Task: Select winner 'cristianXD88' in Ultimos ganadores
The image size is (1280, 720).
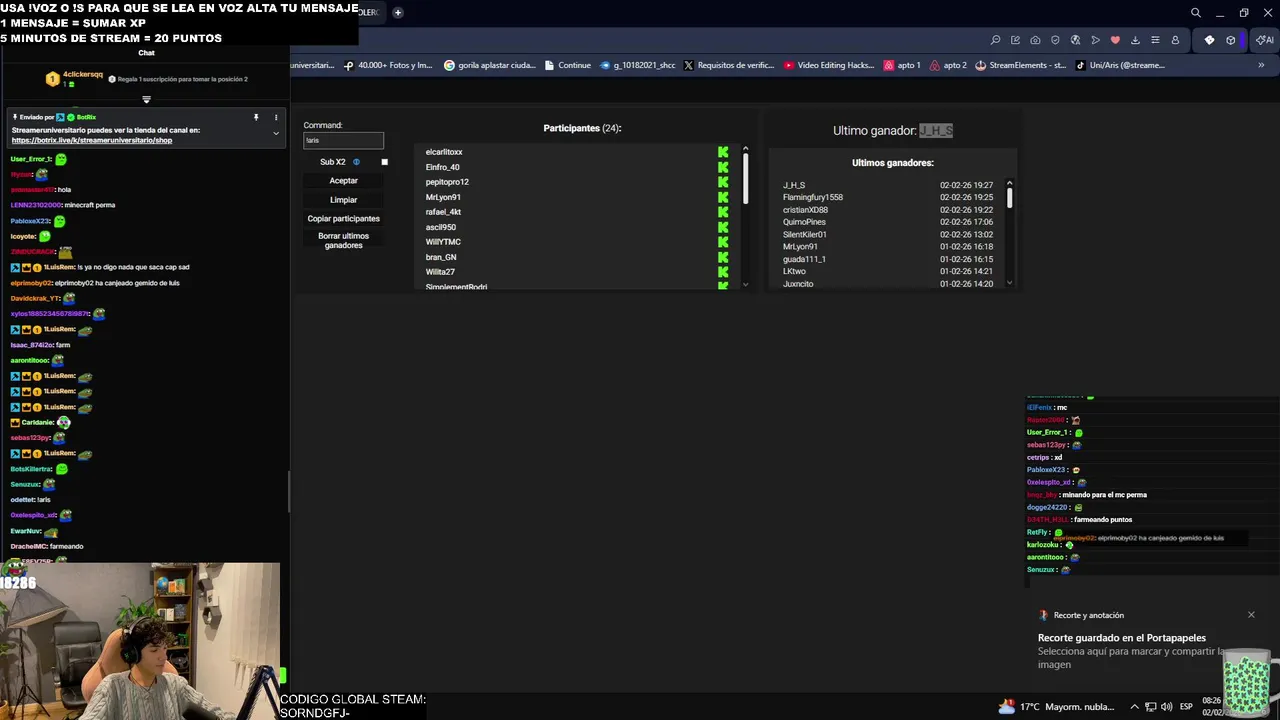Action: (x=805, y=210)
